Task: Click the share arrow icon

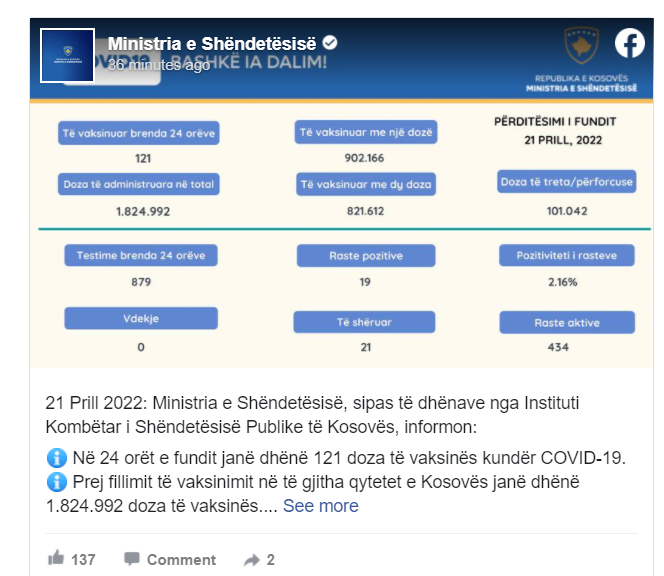Action: 252,559
